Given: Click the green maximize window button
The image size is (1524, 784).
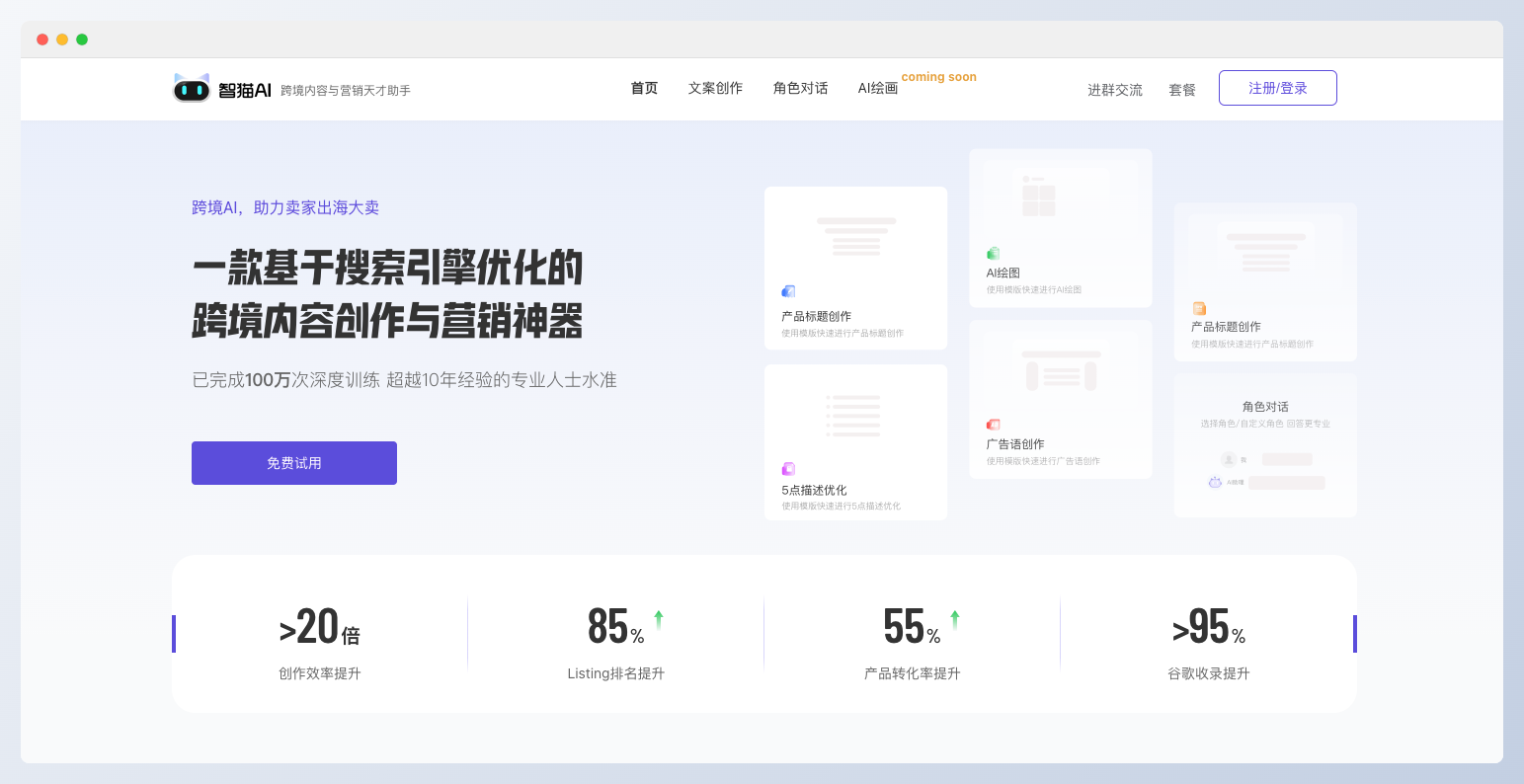Looking at the screenshot, I should click(82, 39).
